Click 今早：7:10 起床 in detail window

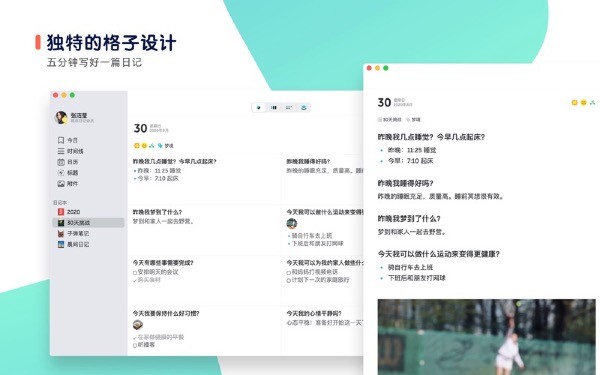tap(411, 161)
